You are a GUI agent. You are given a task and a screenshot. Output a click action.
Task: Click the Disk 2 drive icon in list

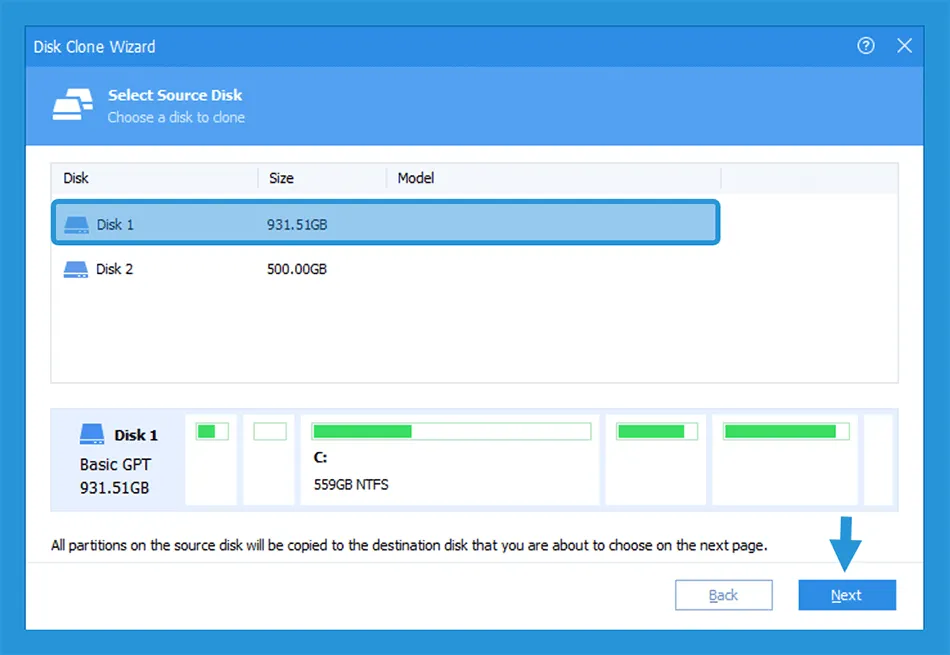[76, 269]
